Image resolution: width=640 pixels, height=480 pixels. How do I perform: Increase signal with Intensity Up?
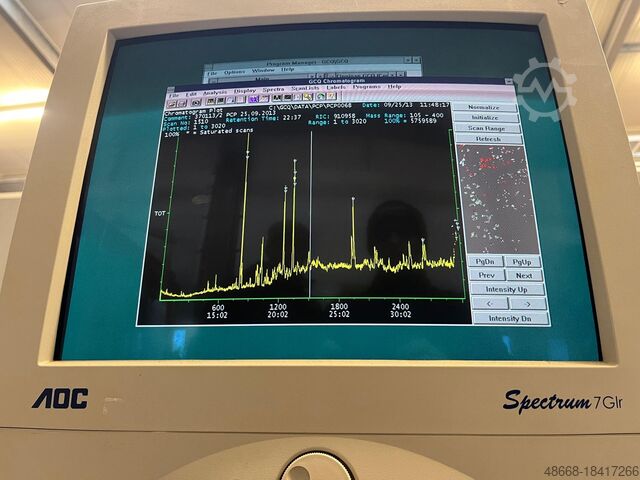[x=507, y=289]
